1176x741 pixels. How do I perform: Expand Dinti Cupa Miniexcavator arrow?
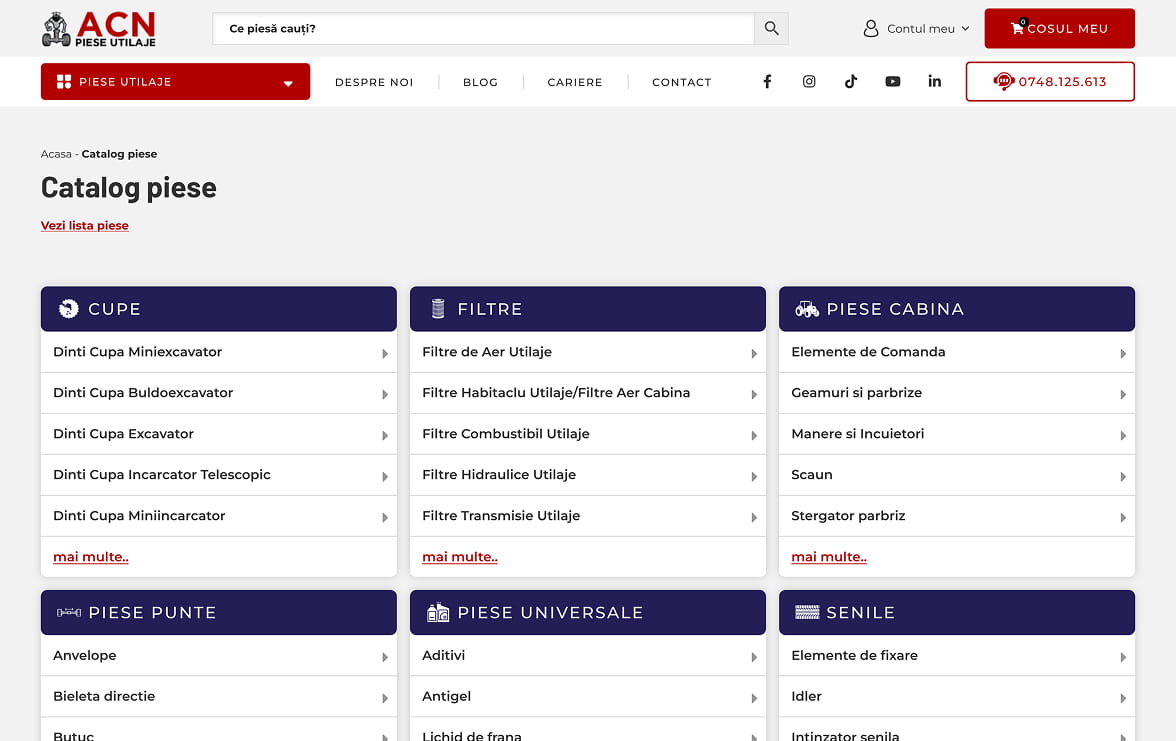pyautogui.click(x=385, y=354)
